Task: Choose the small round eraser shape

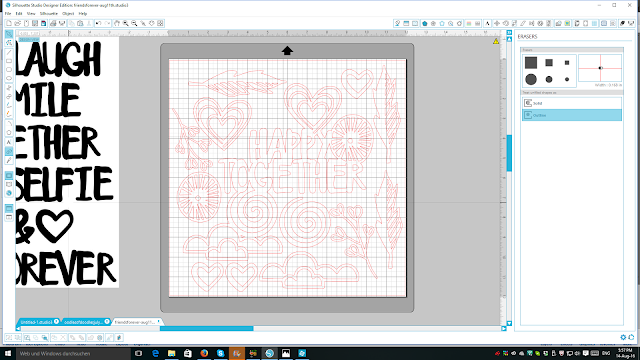Action: (567, 79)
